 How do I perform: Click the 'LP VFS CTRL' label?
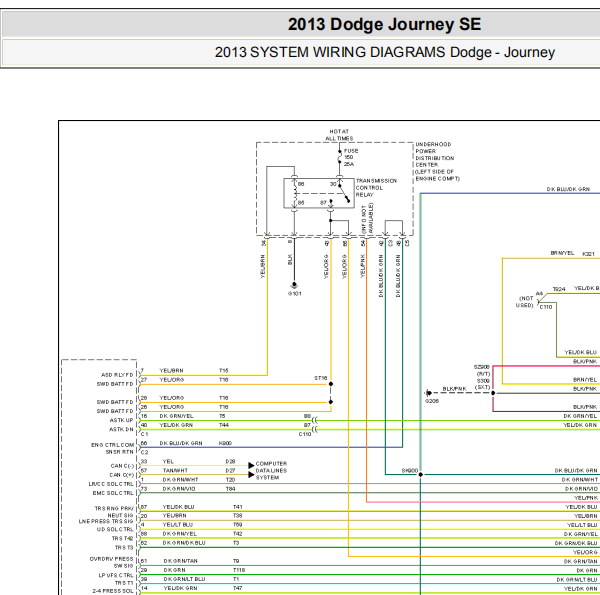point(116,575)
